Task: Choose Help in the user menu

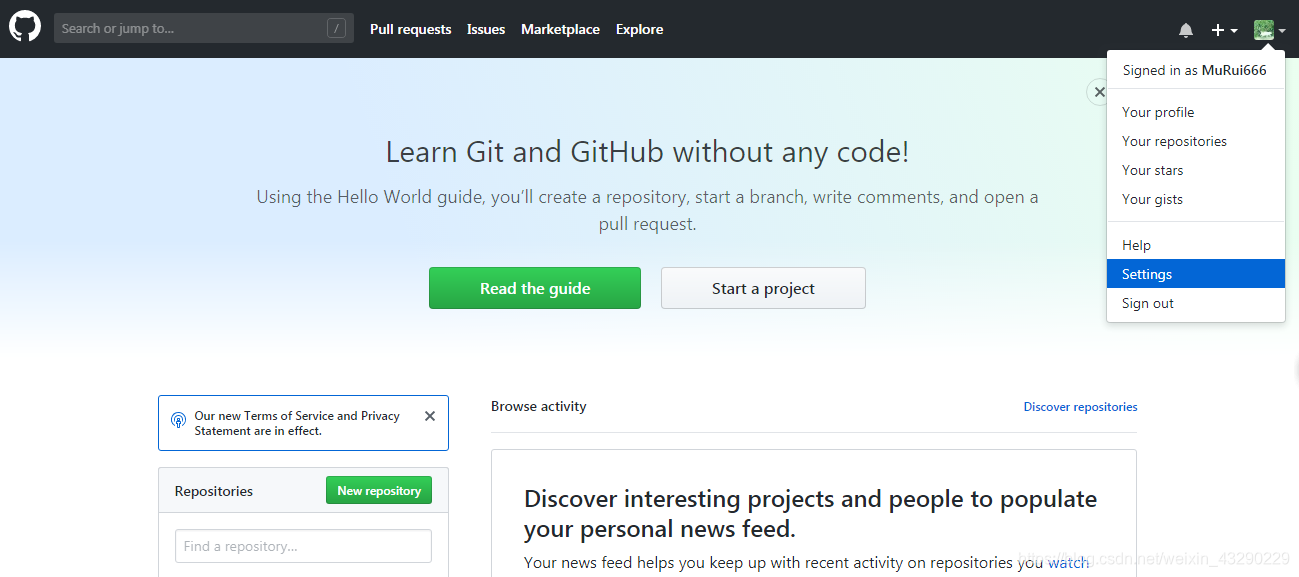Action: pyautogui.click(x=1196, y=245)
